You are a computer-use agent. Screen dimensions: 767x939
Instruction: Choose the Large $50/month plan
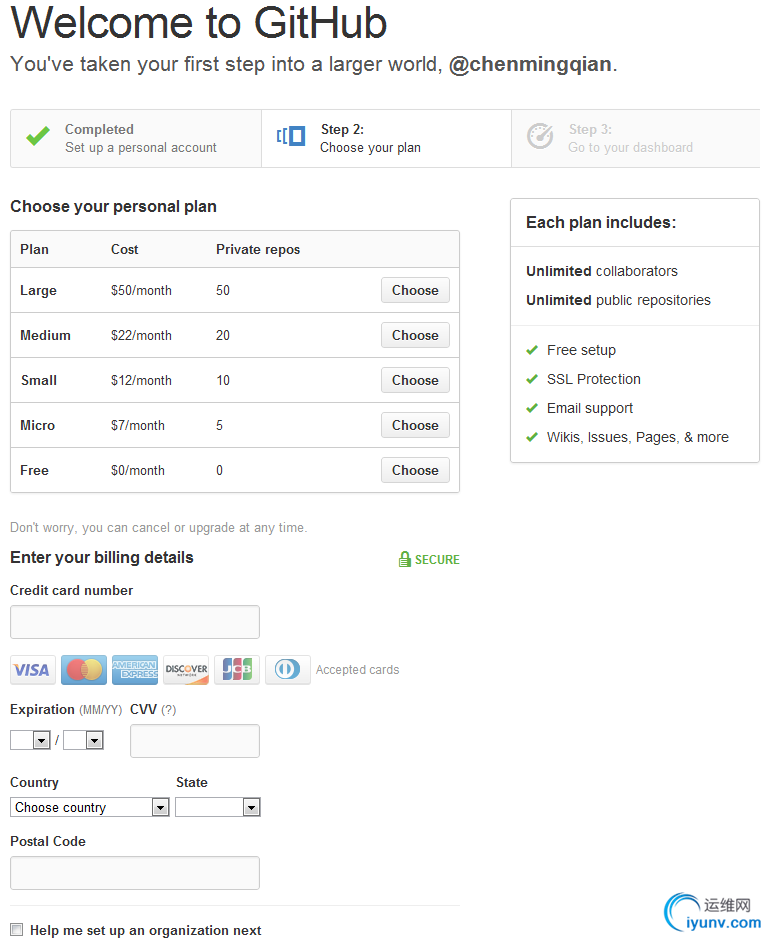click(x=415, y=290)
